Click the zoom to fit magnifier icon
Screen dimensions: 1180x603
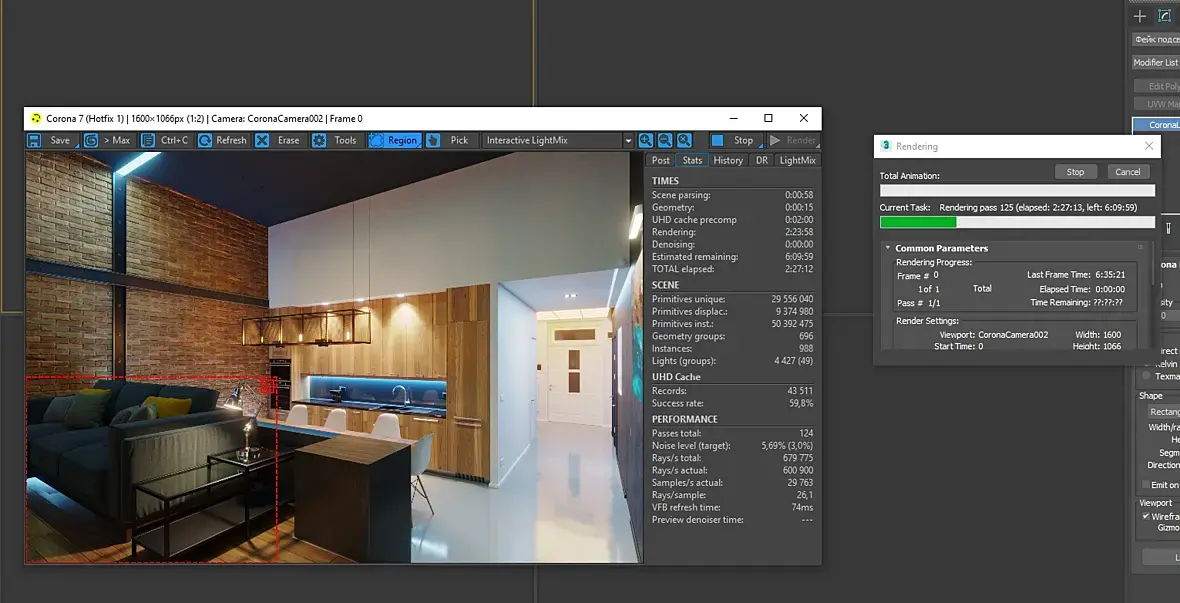click(x=684, y=140)
